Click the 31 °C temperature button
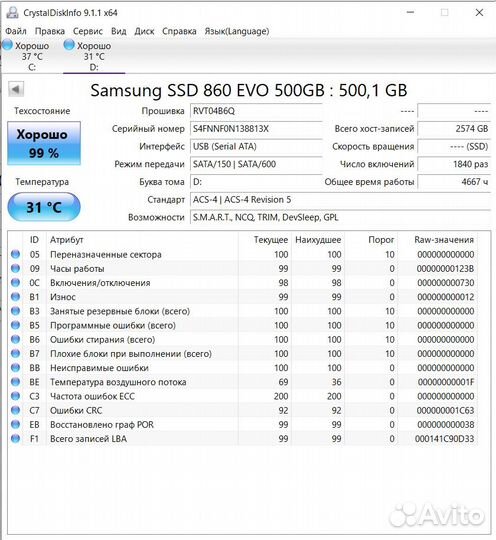Image resolution: width=496 pixels, height=540 pixels. point(44,207)
